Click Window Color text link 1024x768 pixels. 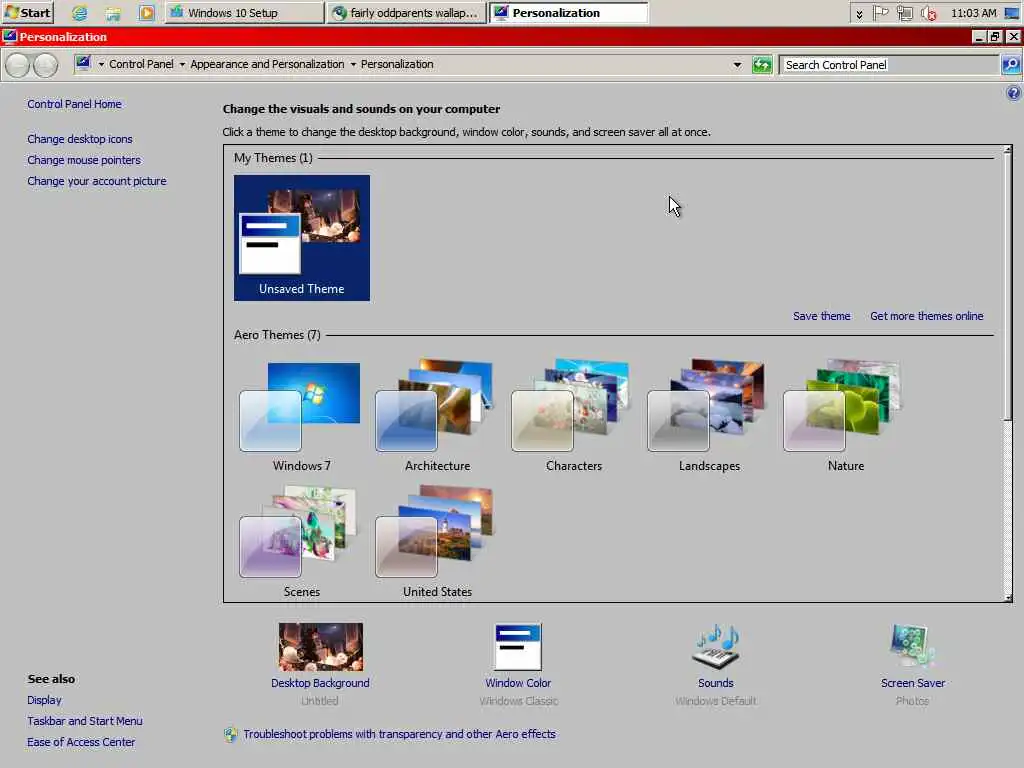pos(518,683)
